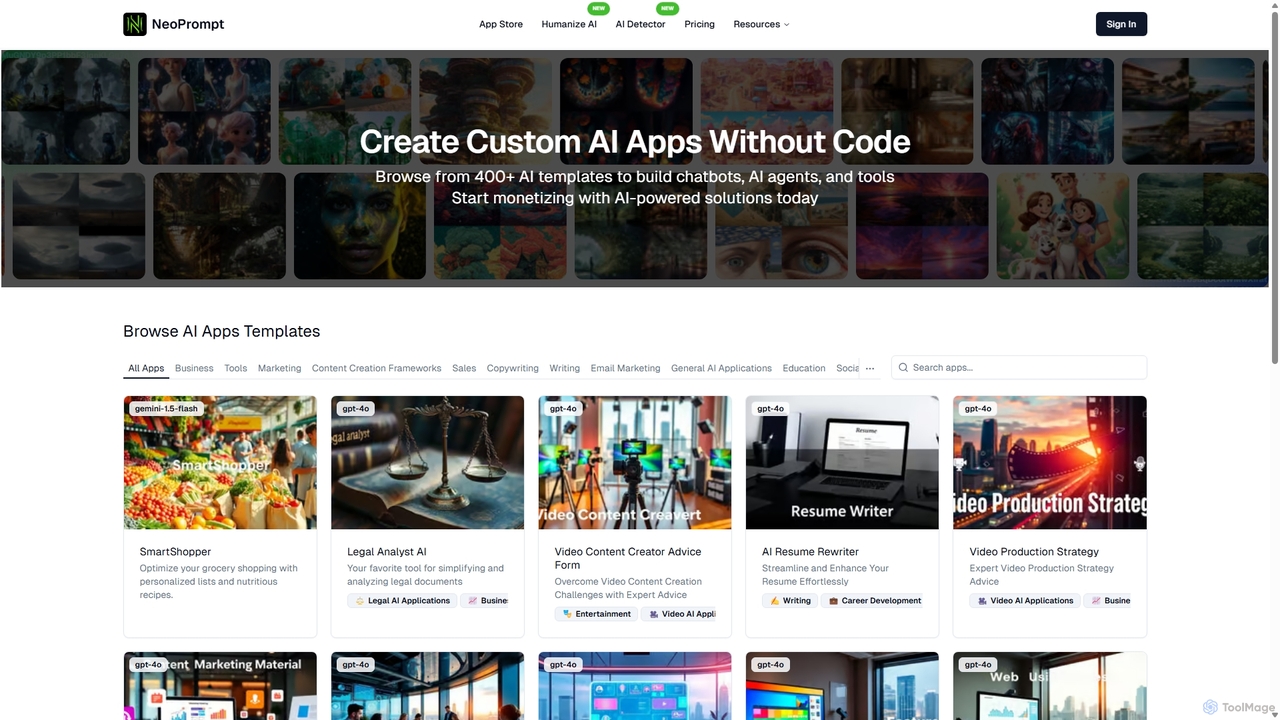Click the Legal AI Applications tag
1280x720 pixels.
(x=402, y=601)
